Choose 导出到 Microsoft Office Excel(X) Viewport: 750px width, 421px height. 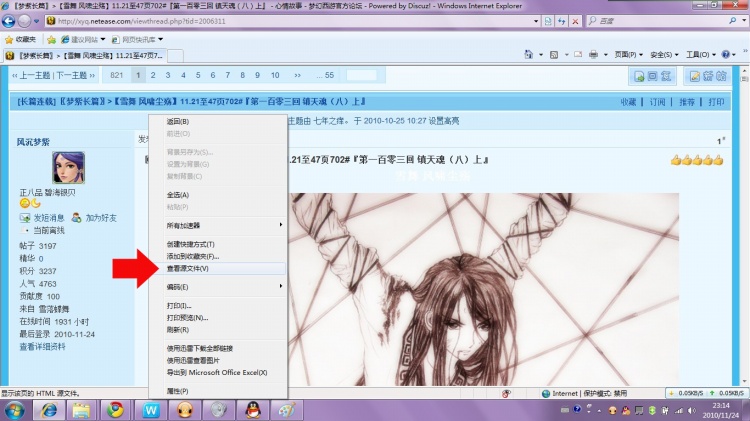[x=219, y=372]
